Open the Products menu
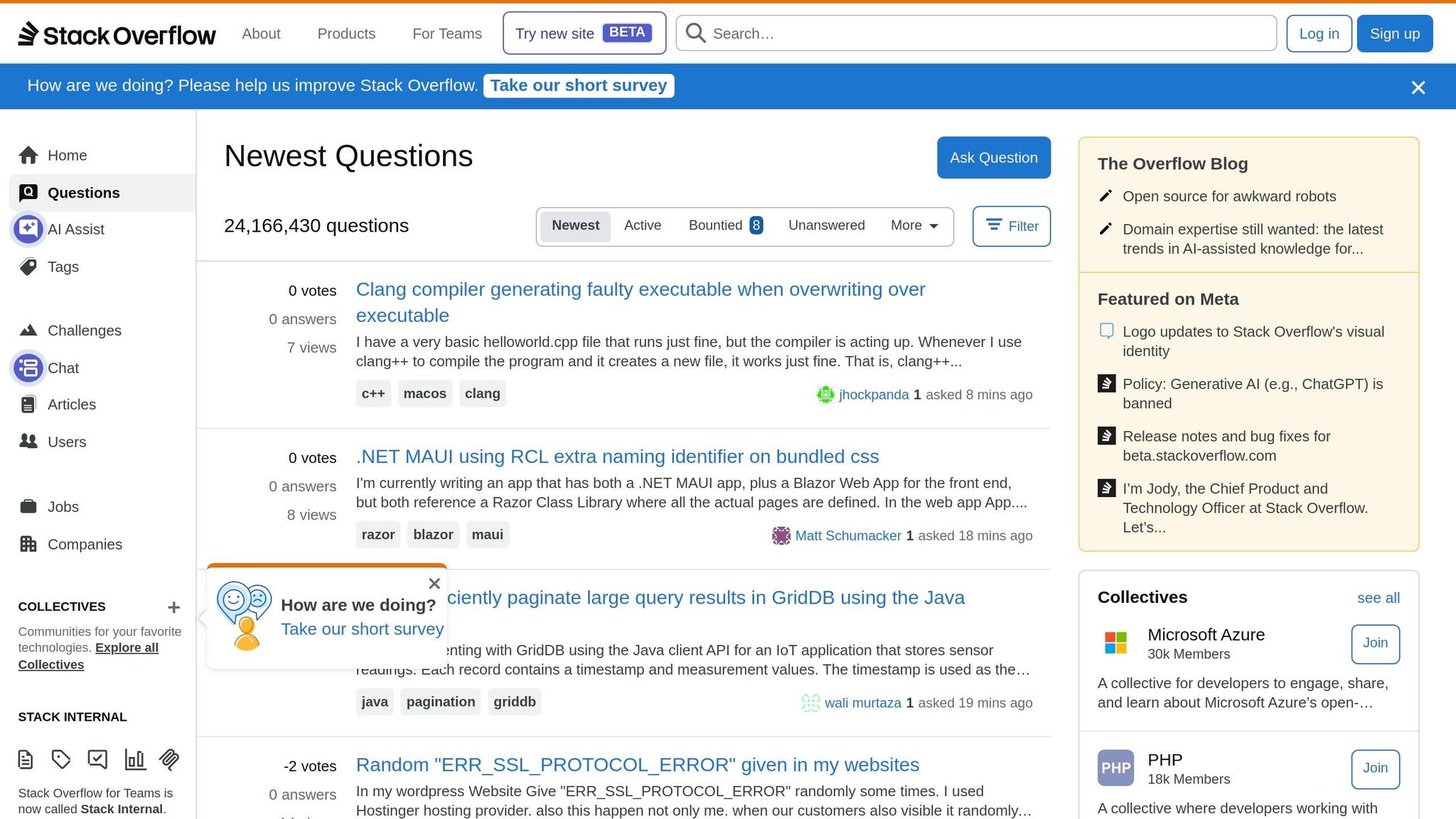Image resolution: width=1456 pixels, height=819 pixels. [346, 33]
